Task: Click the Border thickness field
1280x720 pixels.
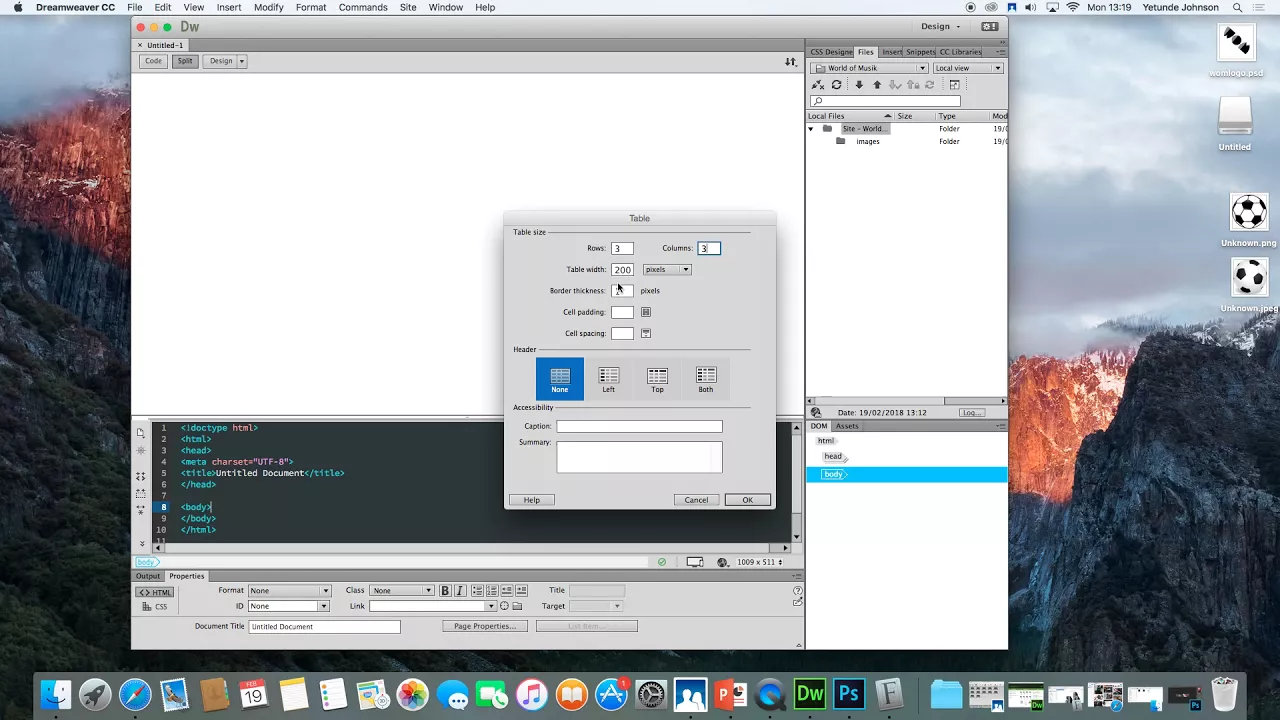Action: coord(622,290)
